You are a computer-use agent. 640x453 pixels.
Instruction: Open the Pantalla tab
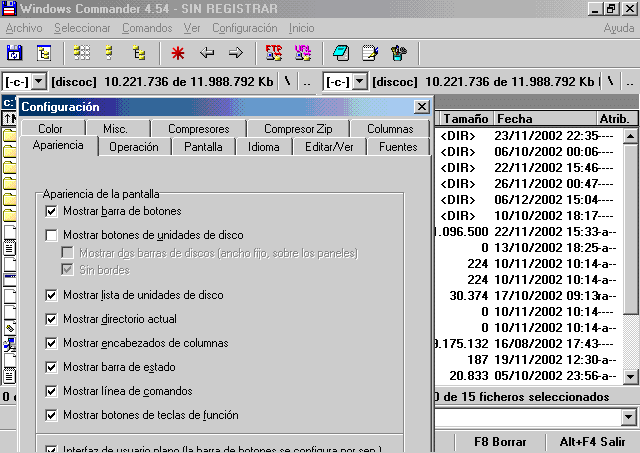click(x=203, y=147)
